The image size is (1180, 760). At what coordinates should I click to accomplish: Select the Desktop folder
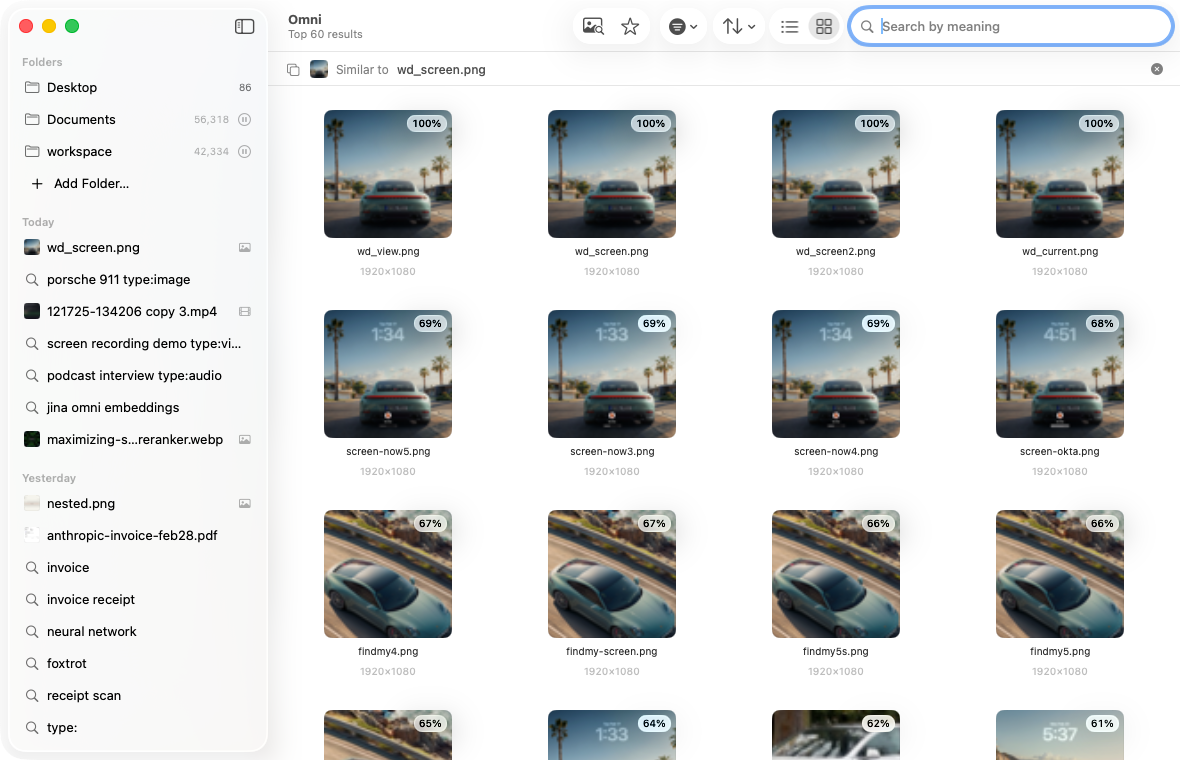pos(138,87)
